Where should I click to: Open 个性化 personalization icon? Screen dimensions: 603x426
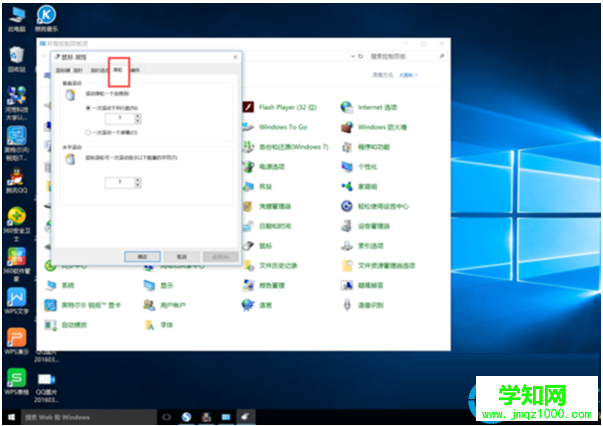[346, 166]
